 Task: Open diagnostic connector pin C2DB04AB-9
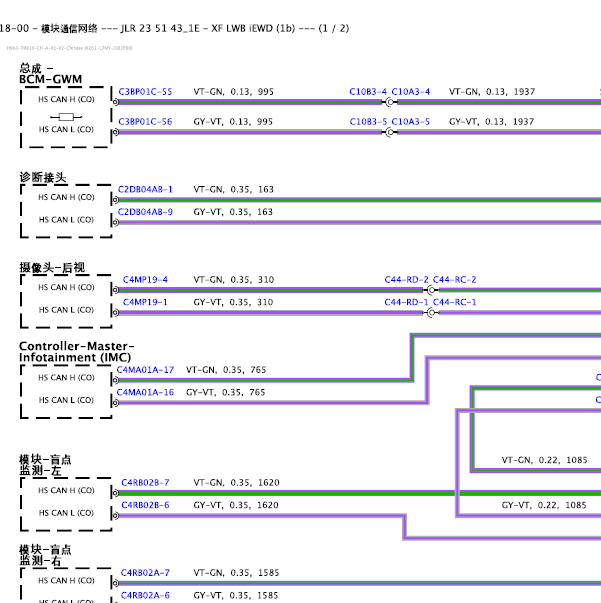pos(145,212)
